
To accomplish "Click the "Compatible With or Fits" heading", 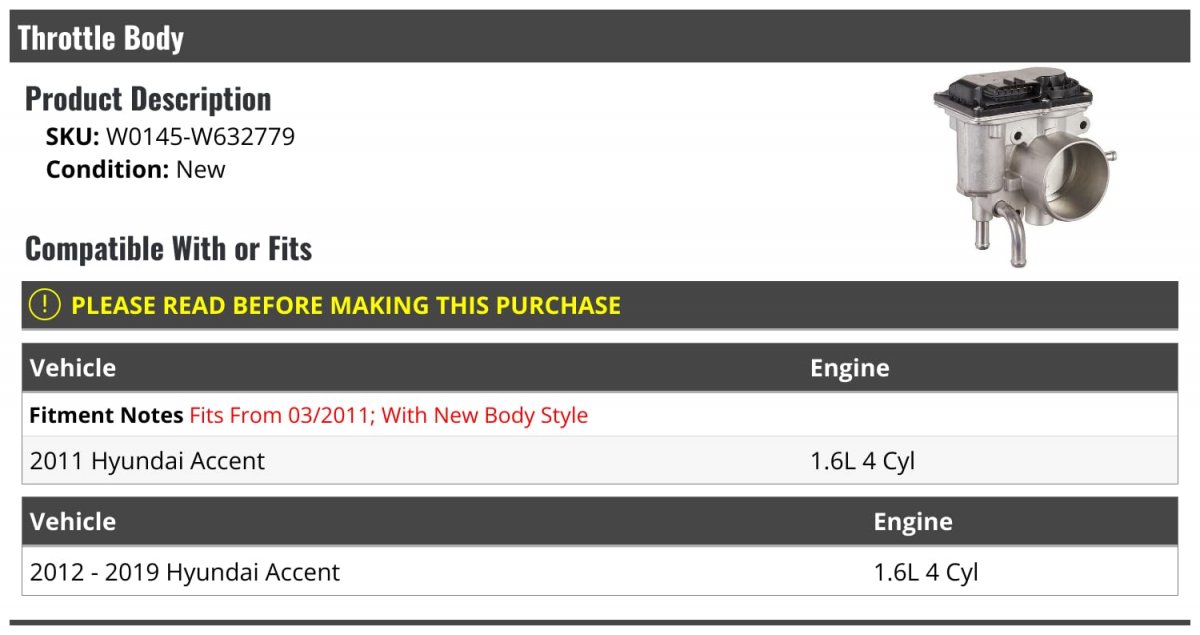I will (168, 248).
